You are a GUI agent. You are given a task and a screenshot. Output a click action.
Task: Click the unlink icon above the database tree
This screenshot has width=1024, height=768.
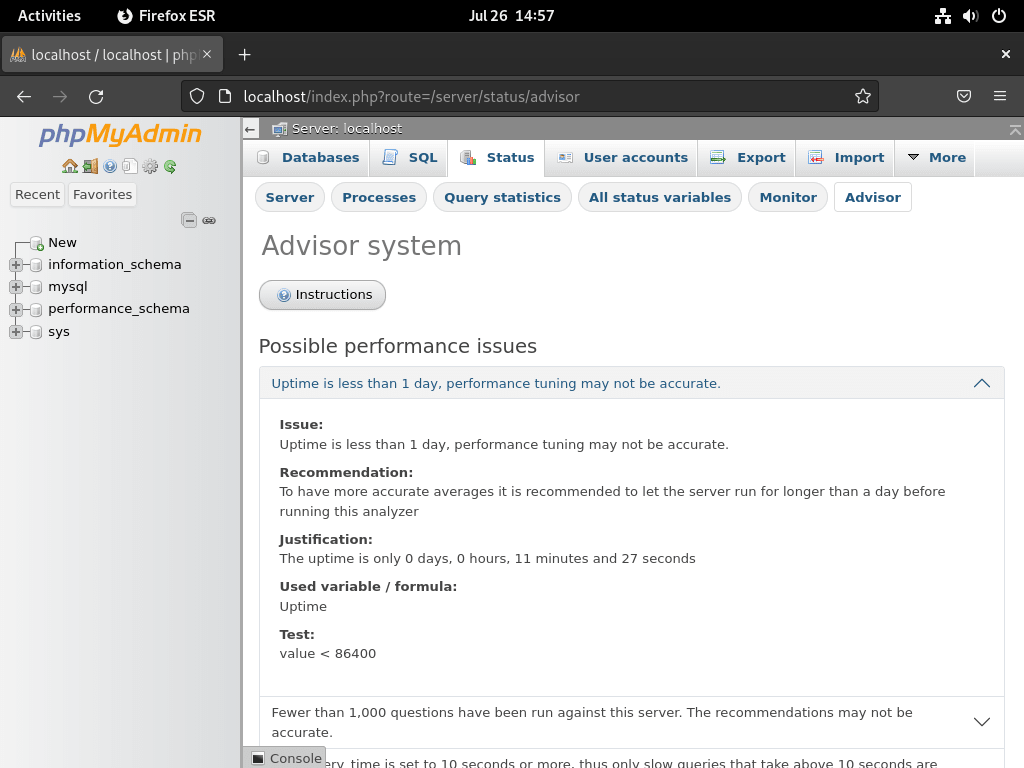209,221
